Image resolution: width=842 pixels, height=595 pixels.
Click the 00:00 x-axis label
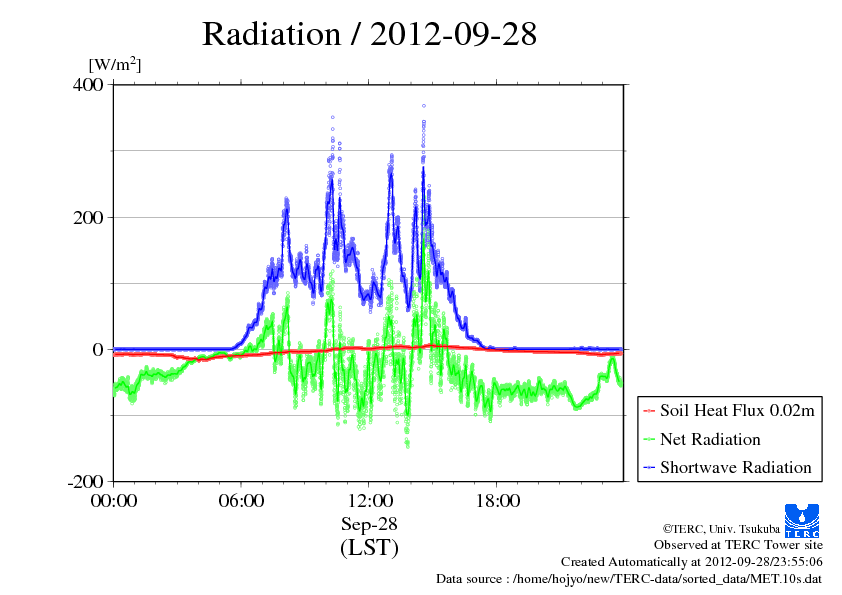[114, 501]
